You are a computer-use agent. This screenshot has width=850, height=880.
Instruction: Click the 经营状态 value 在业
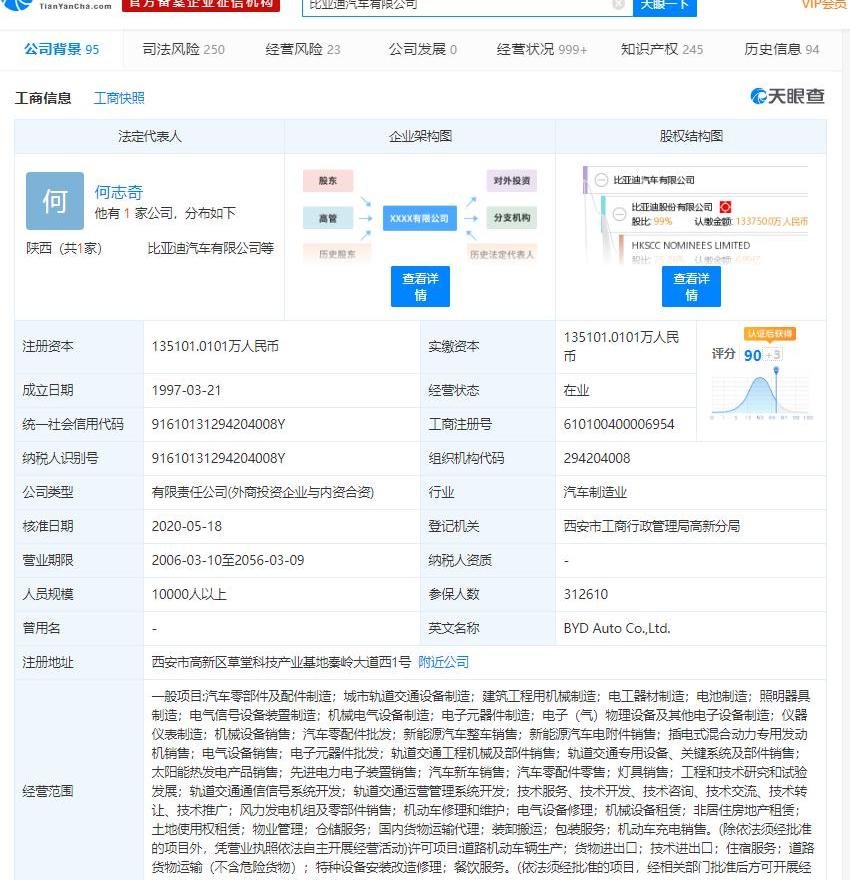(x=576, y=390)
